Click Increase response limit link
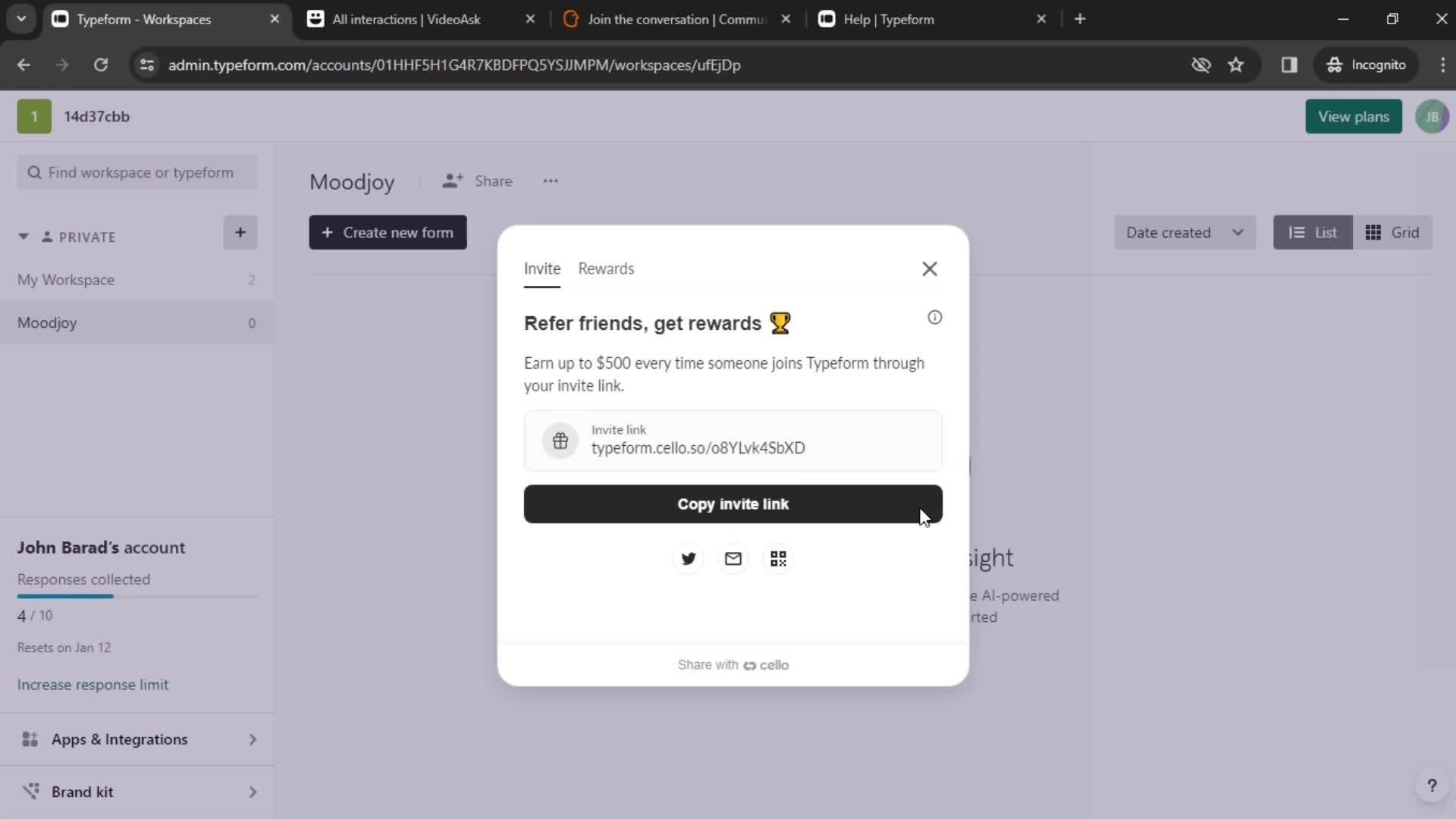The image size is (1456, 819). [92, 684]
